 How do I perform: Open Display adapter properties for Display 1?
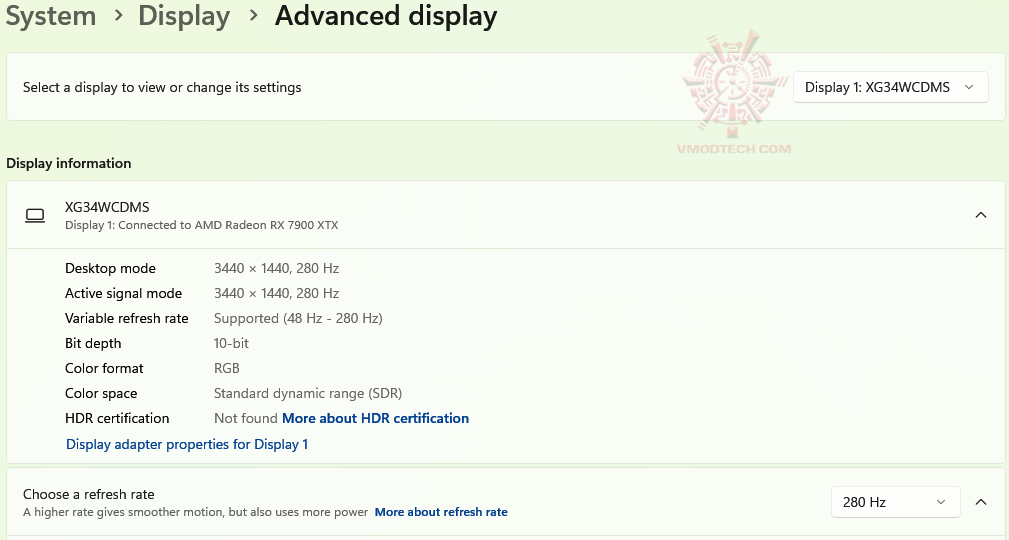(187, 444)
